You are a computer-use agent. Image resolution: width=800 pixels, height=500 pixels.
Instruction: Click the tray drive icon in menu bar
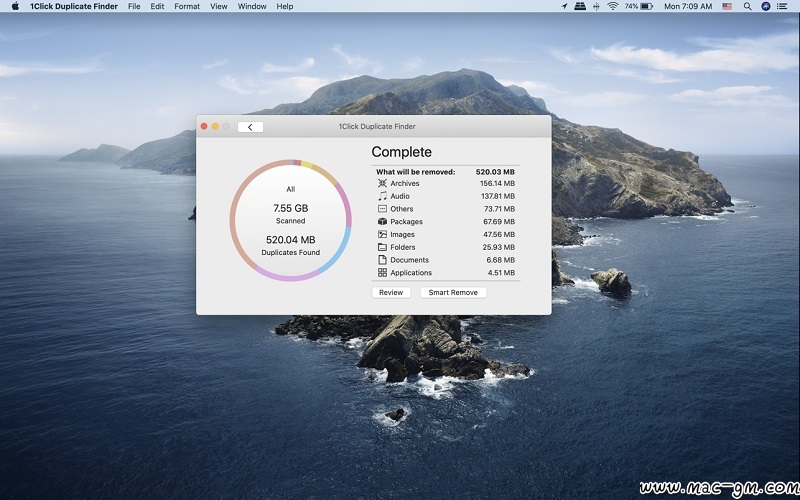[580, 6]
